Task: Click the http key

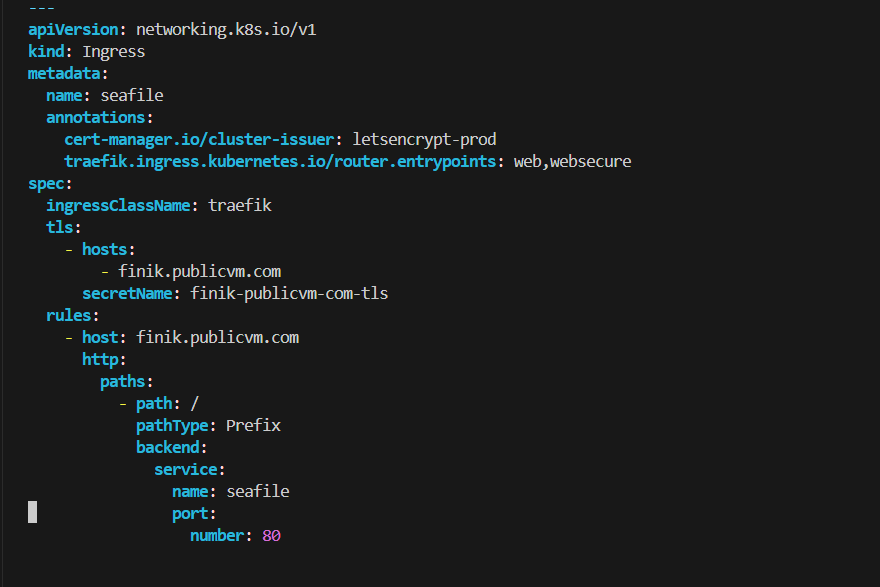Action: 100,360
